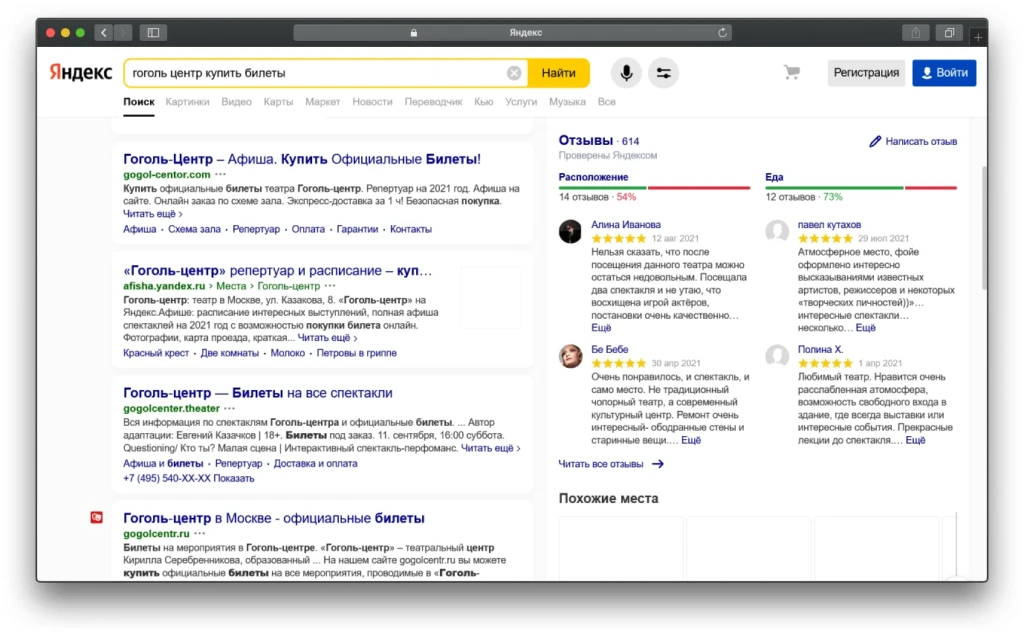Open Safari's share icon

pos(916,33)
